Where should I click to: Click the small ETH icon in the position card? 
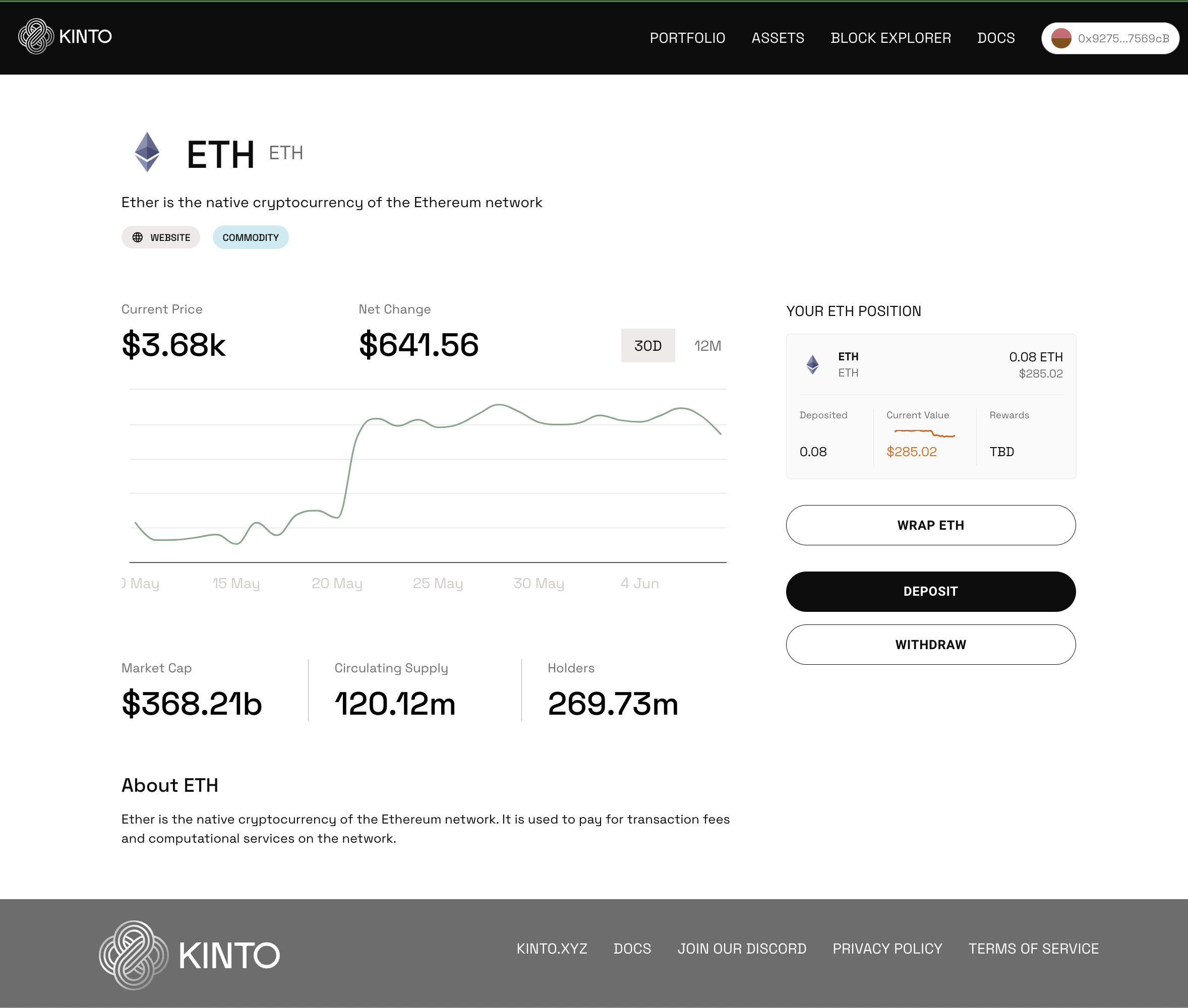point(812,364)
